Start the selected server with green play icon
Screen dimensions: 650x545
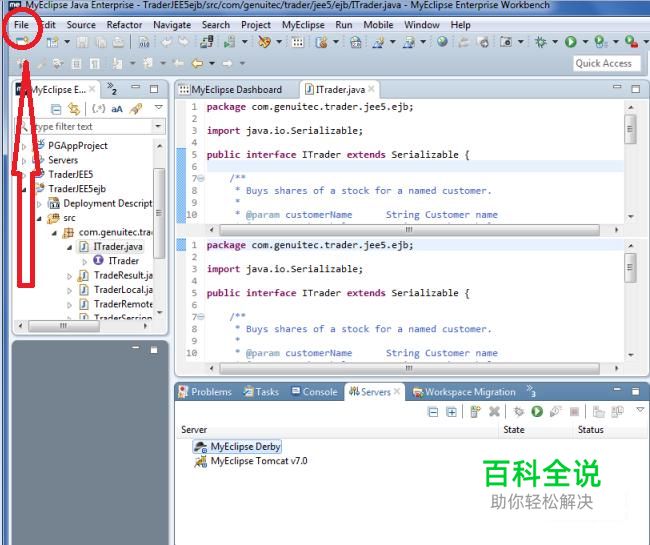pos(537,411)
